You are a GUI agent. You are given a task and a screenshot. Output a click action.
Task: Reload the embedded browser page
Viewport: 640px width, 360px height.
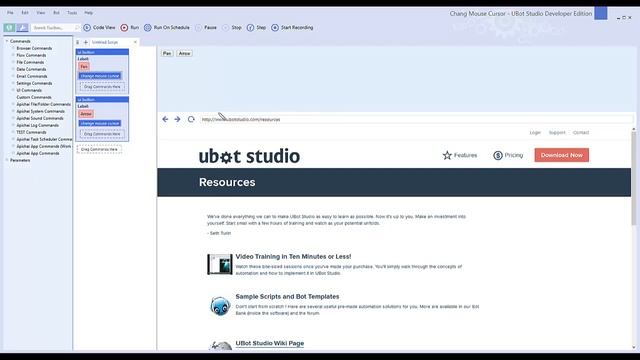[191, 119]
